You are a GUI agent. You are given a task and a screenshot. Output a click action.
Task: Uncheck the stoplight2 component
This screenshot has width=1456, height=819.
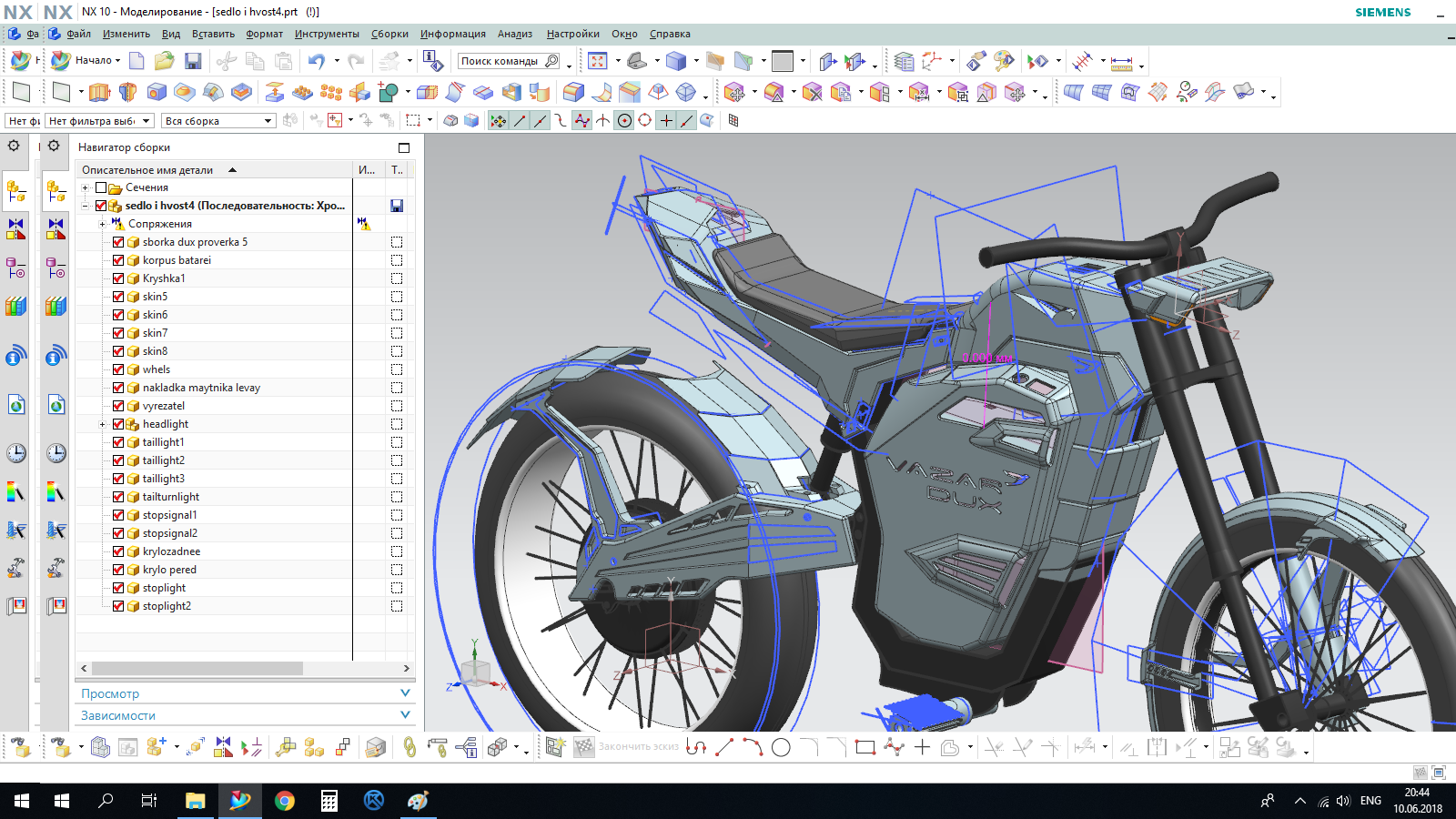coord(118,606)
